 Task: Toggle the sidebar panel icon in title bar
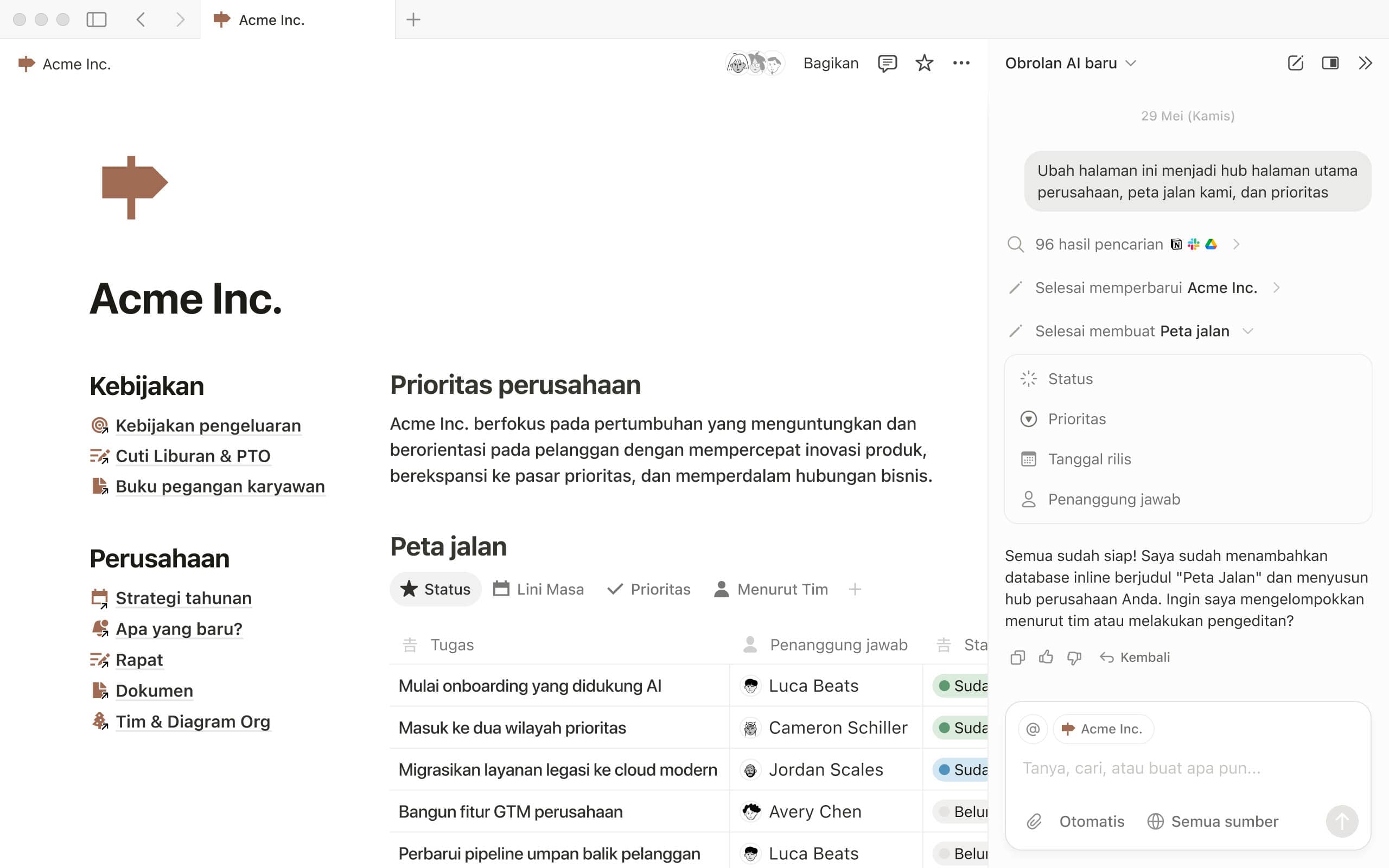click(97, 20)
